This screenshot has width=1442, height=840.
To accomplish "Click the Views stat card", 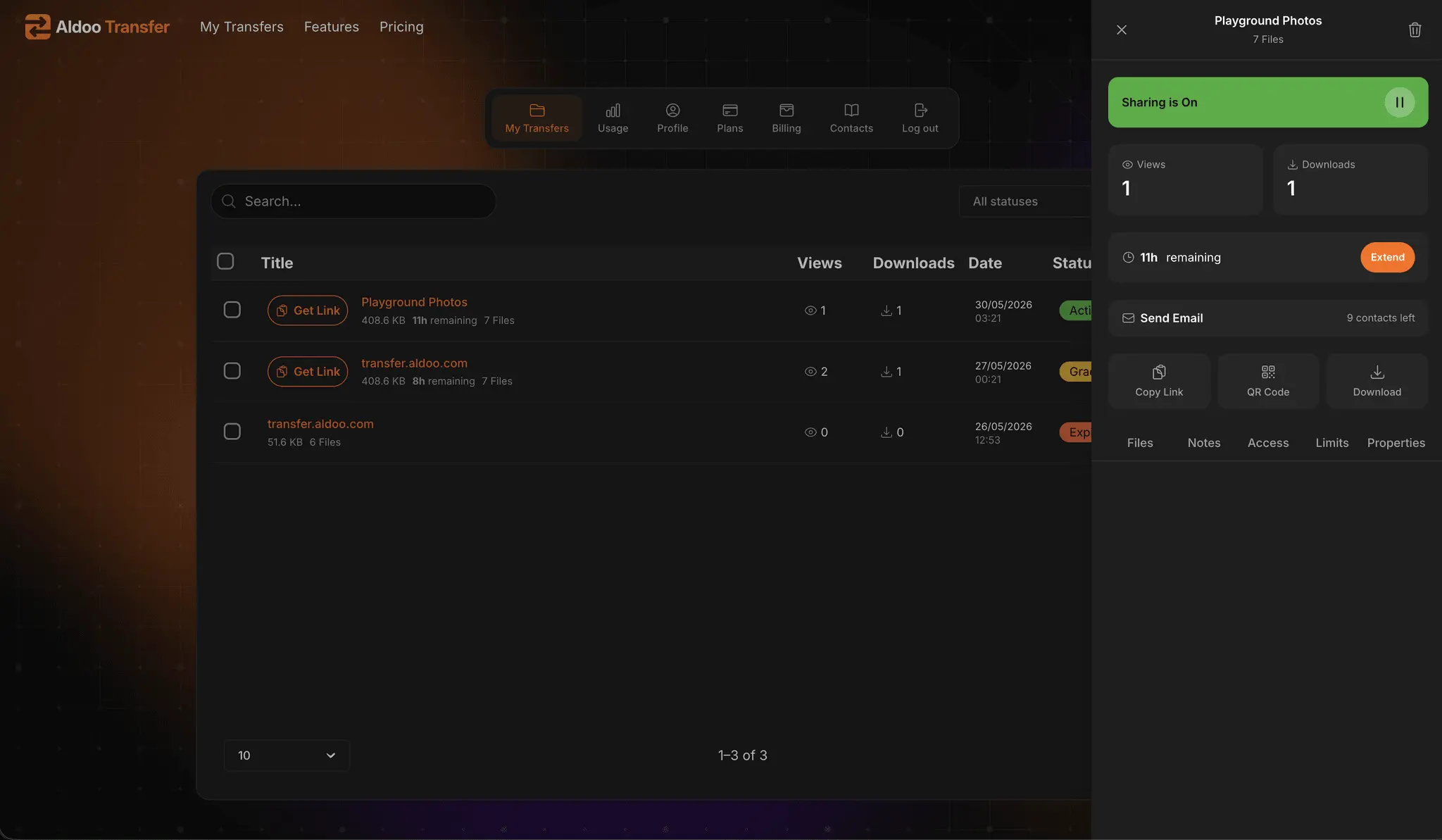I will [x=1185, y=180].
